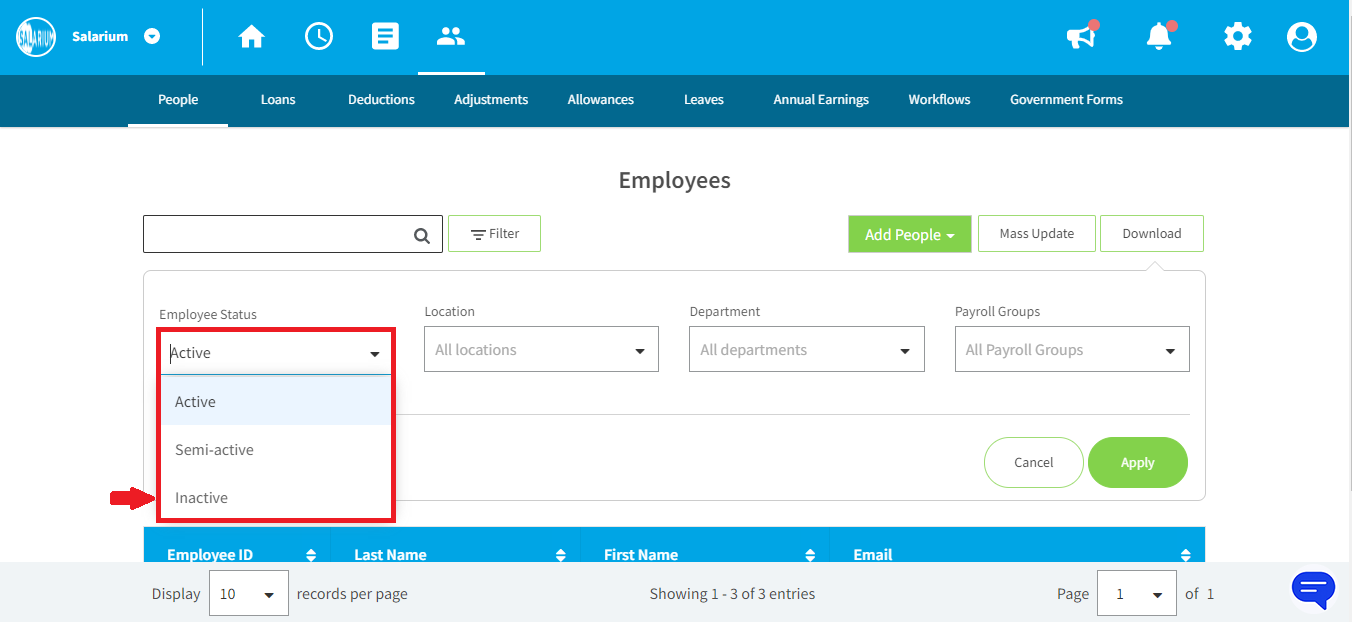Open the chat support bubble
The height and width of the screenshot is (622, 1352).
pyautogui.click(x=1313, y=587)
